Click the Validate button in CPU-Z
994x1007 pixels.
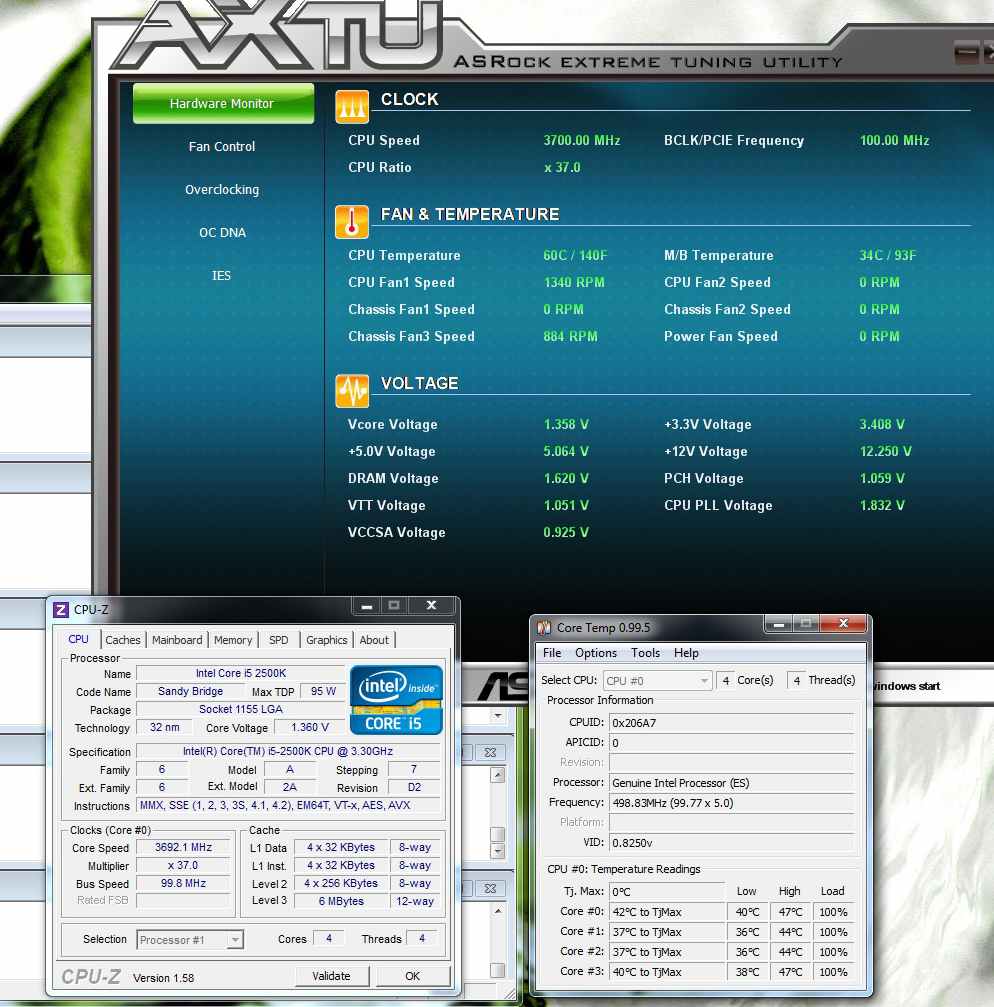[331, 976]
